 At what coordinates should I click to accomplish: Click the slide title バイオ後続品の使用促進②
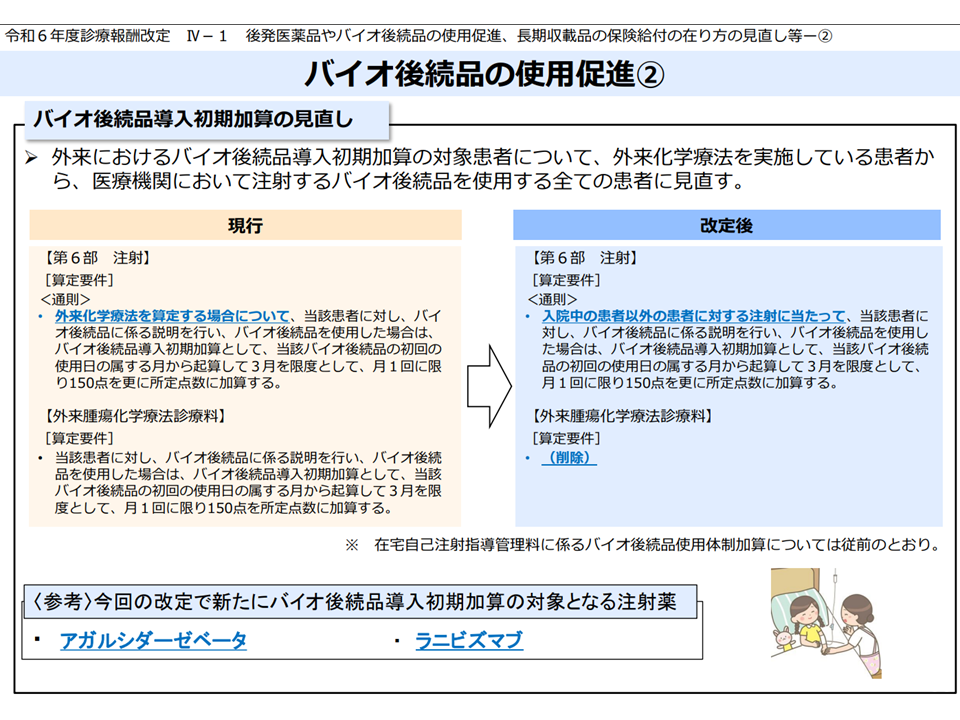[480, 74]
